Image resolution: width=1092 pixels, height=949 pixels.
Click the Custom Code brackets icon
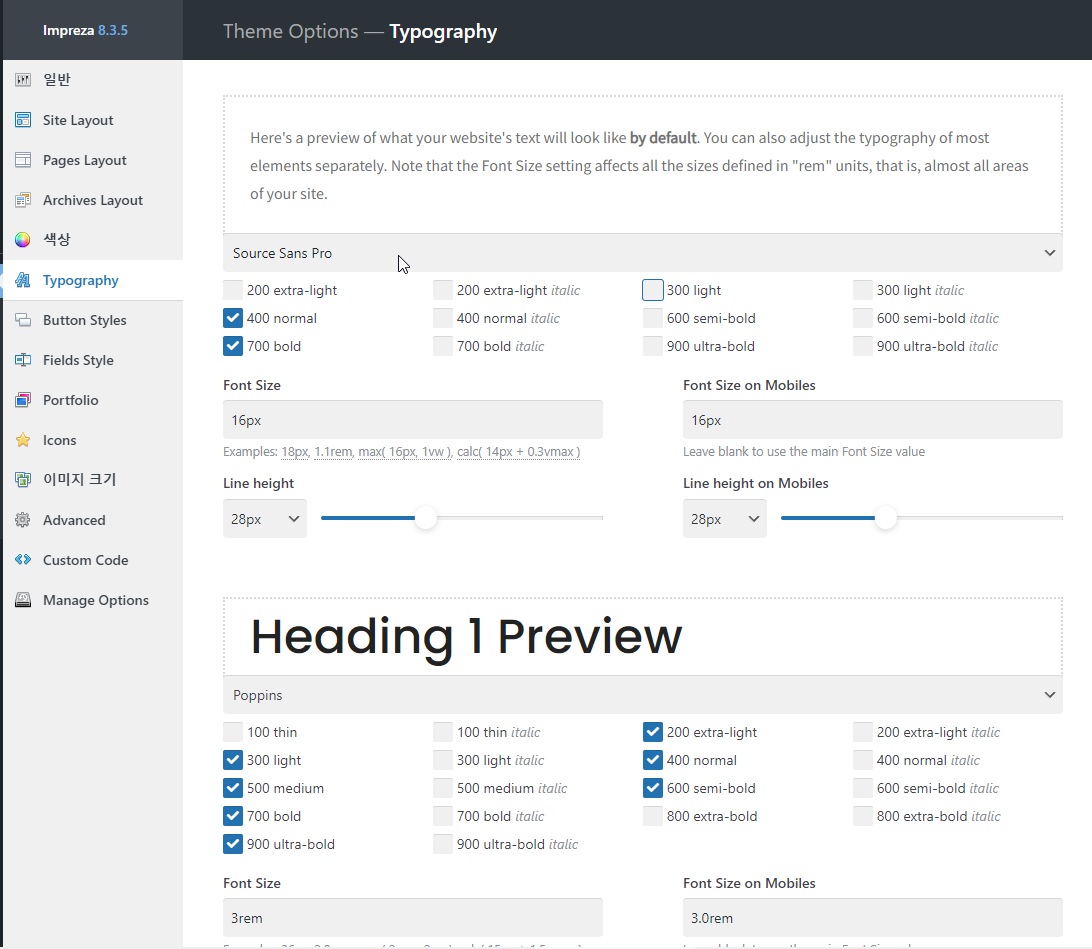point(23,560)
